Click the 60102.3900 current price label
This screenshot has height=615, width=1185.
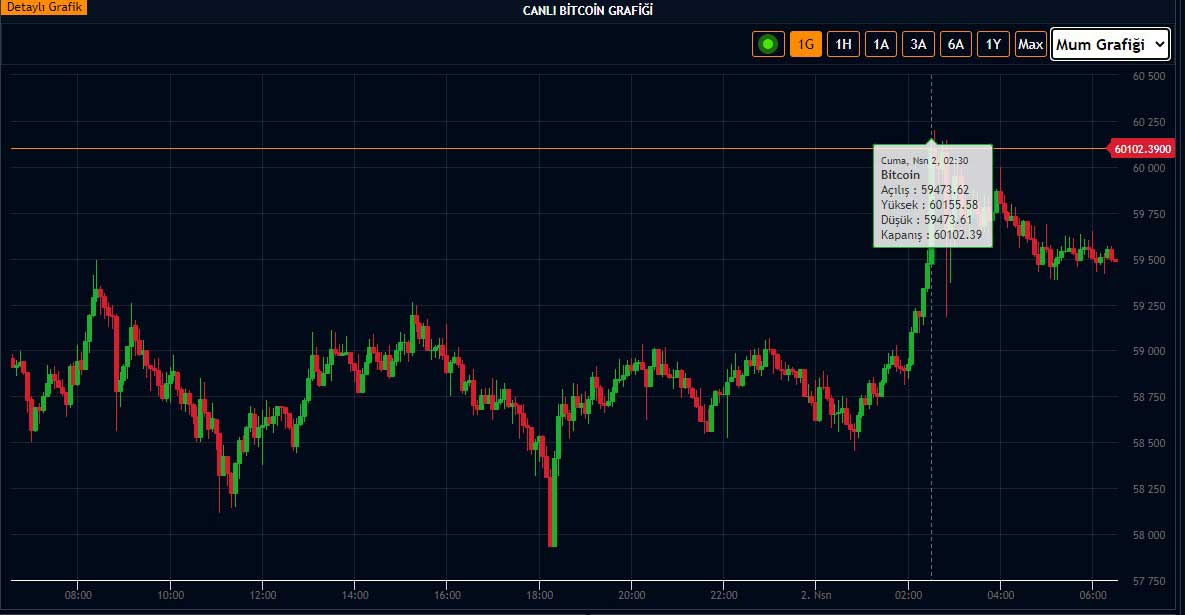[x=1141, y=149]
